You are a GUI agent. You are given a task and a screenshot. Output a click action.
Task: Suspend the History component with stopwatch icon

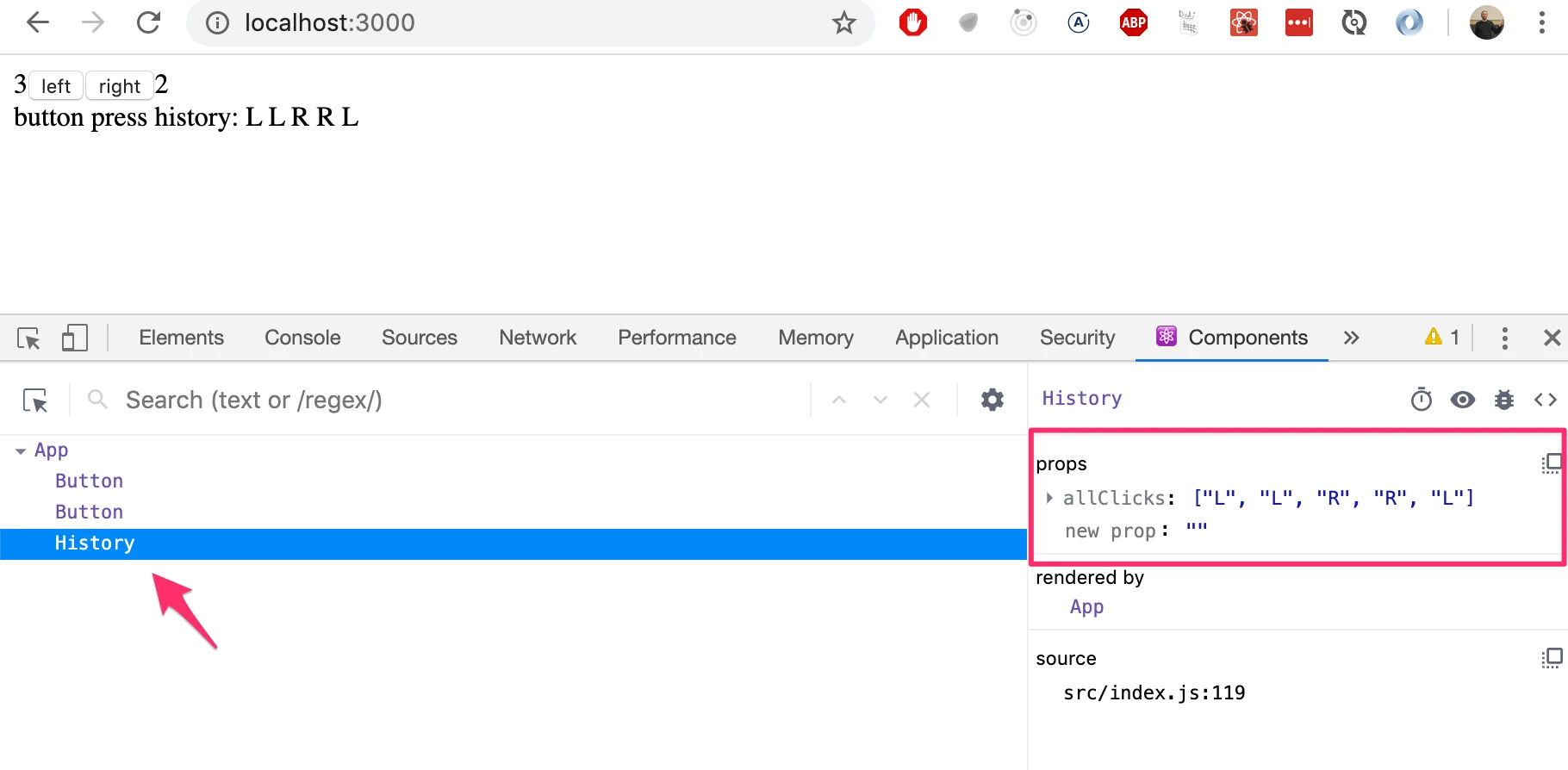point(1422,399)
